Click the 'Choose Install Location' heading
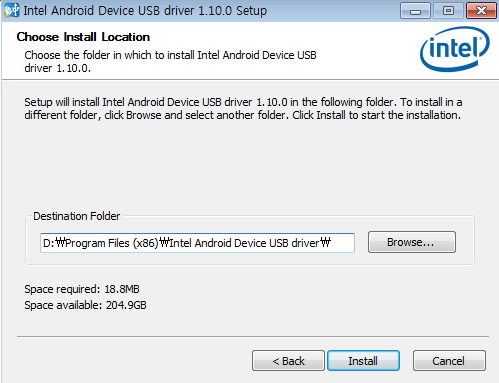499x383 pixels. click(x=83, y=37)
